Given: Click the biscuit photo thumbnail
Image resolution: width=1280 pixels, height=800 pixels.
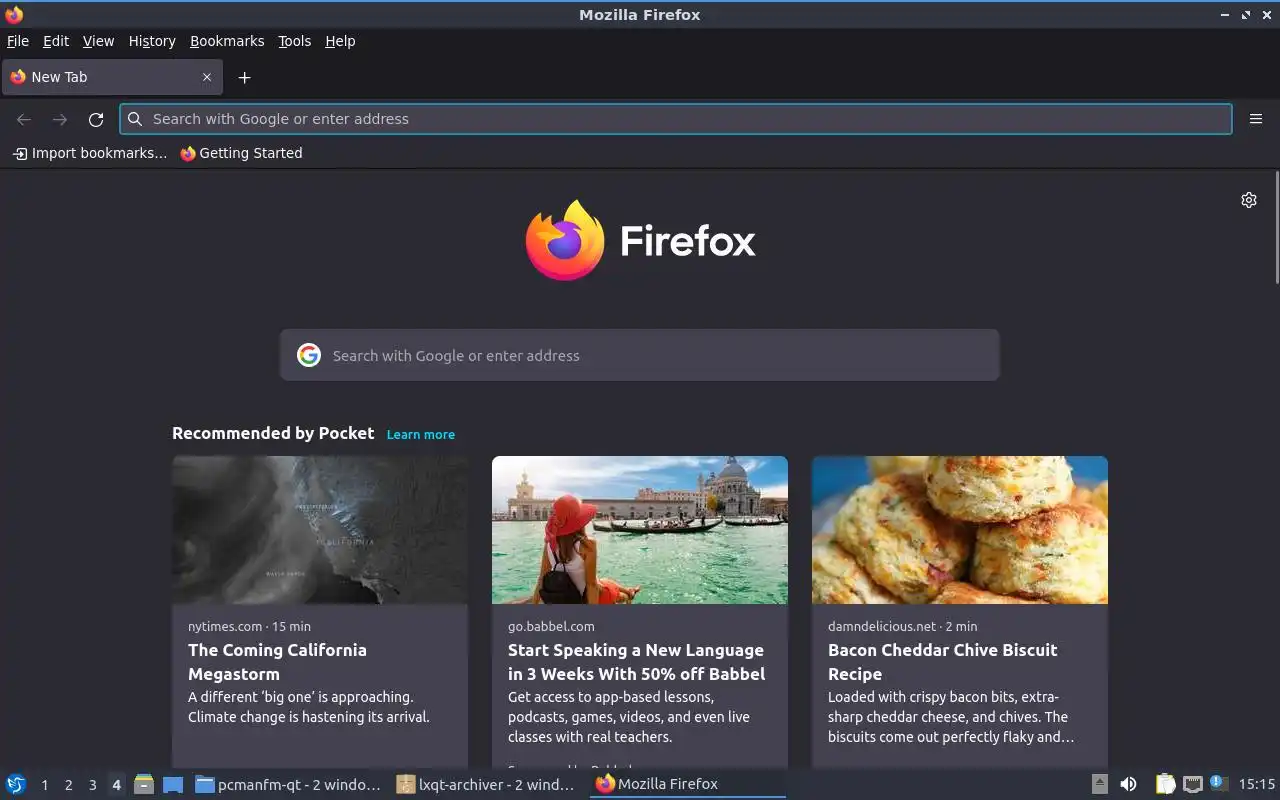Looking at the screenshot, I should tap(960, 530).
